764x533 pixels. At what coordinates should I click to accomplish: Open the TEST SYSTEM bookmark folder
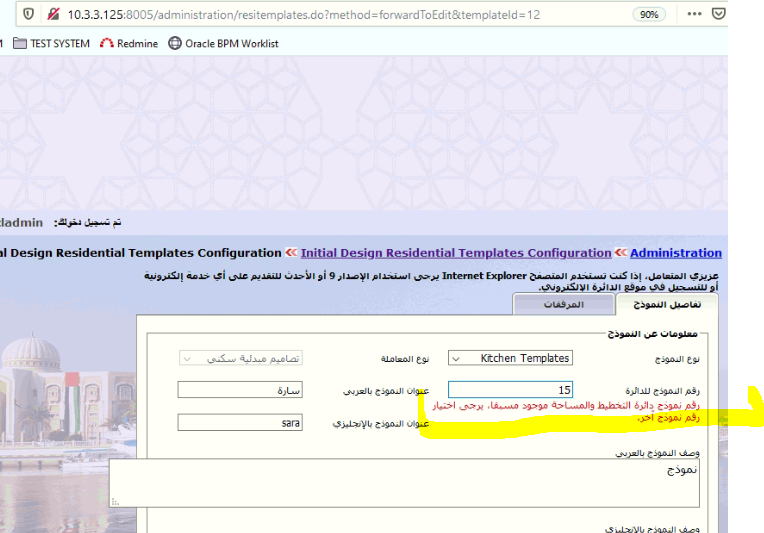(x=51, y=43)
